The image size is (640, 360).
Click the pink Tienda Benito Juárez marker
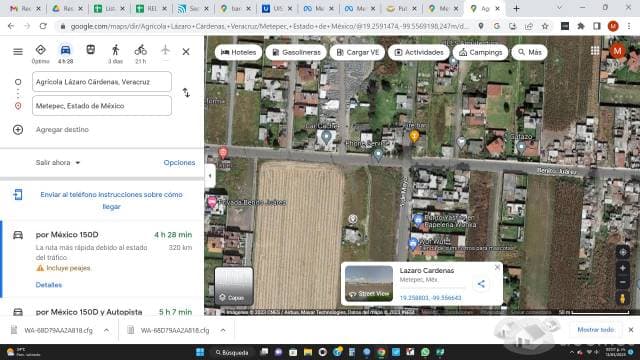click(x=212, y=202)
